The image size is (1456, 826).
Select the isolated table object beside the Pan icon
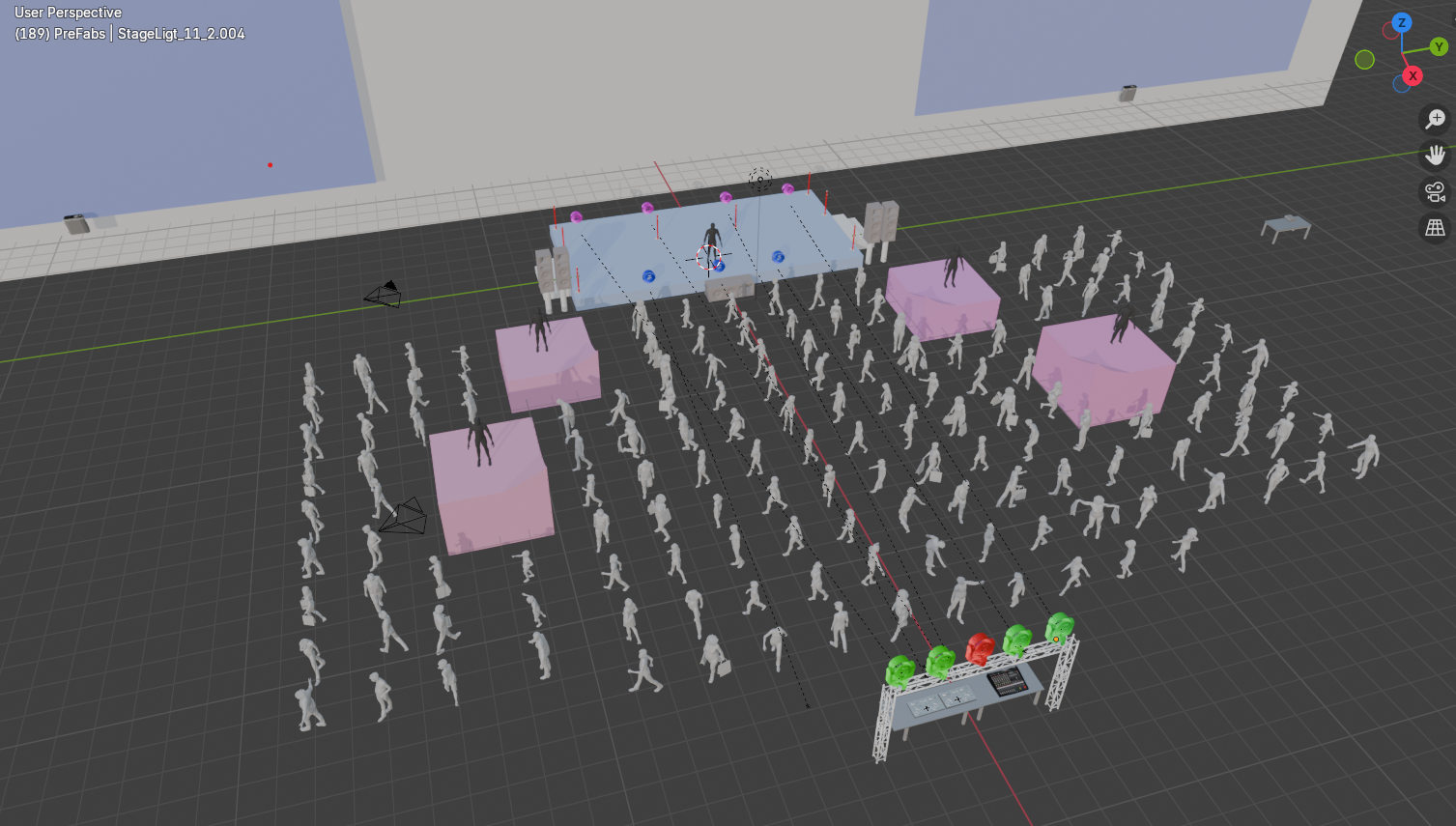(1286, 228)
